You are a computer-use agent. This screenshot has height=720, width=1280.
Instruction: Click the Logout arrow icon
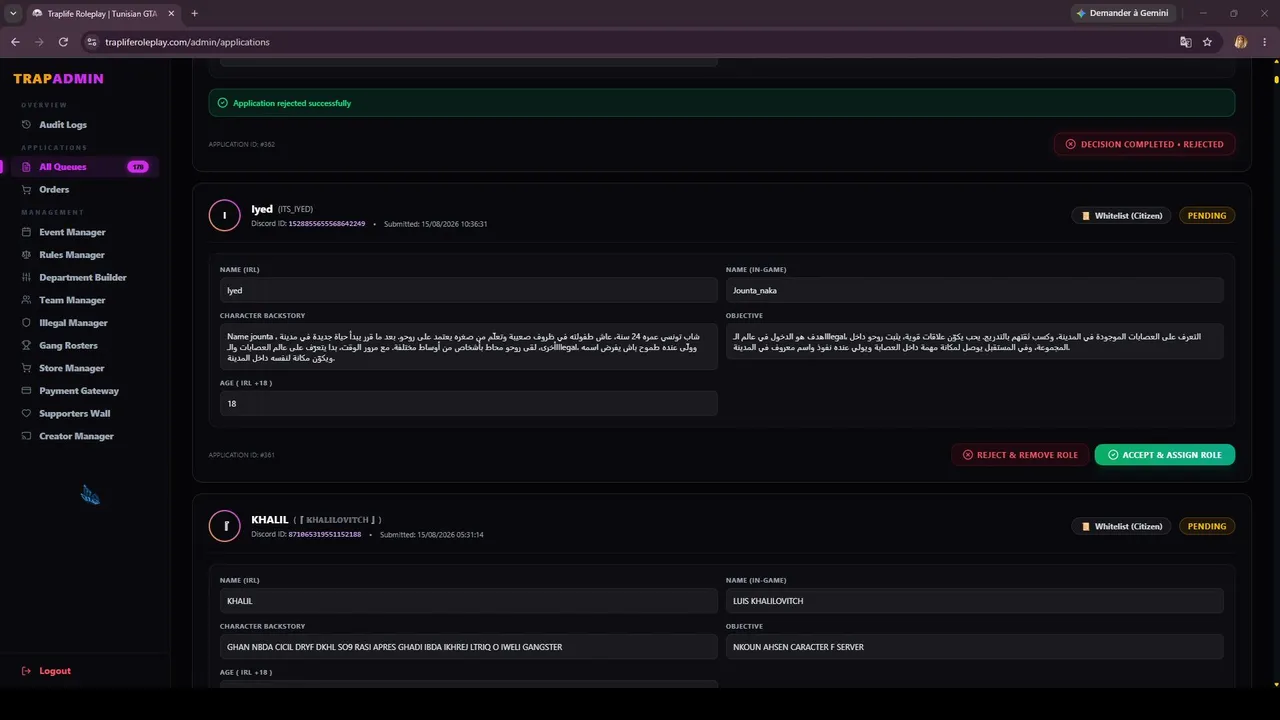27,671
